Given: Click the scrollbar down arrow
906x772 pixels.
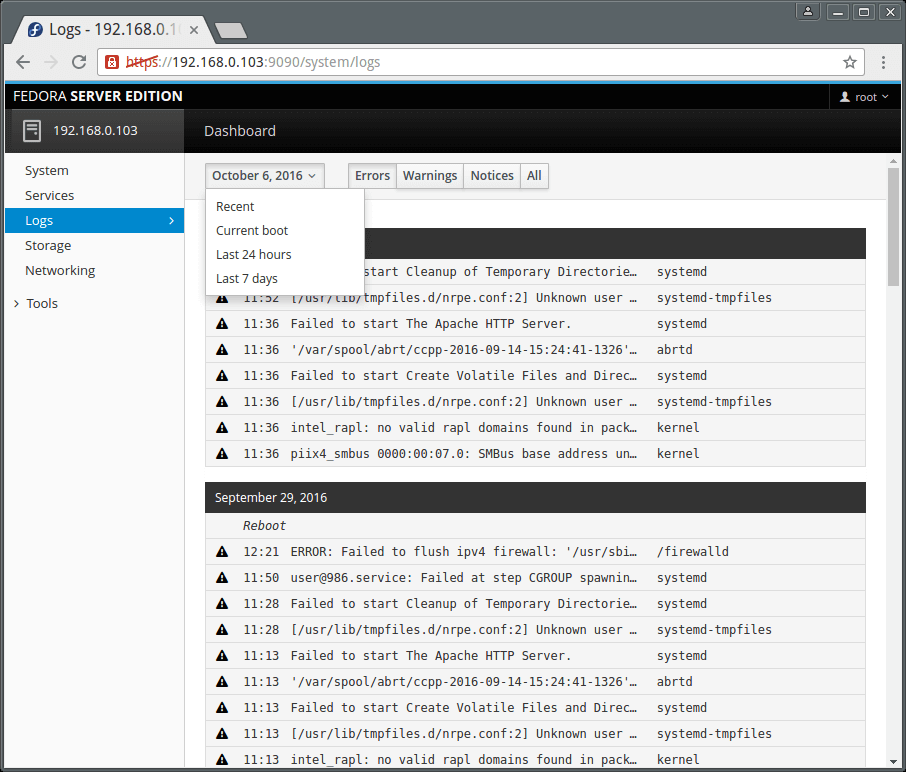Looking at the screenshot, I should coord(893,762).
